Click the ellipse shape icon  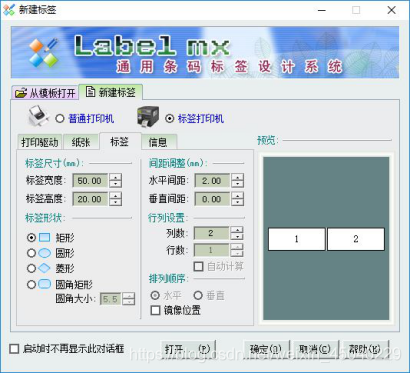[44, 253]
